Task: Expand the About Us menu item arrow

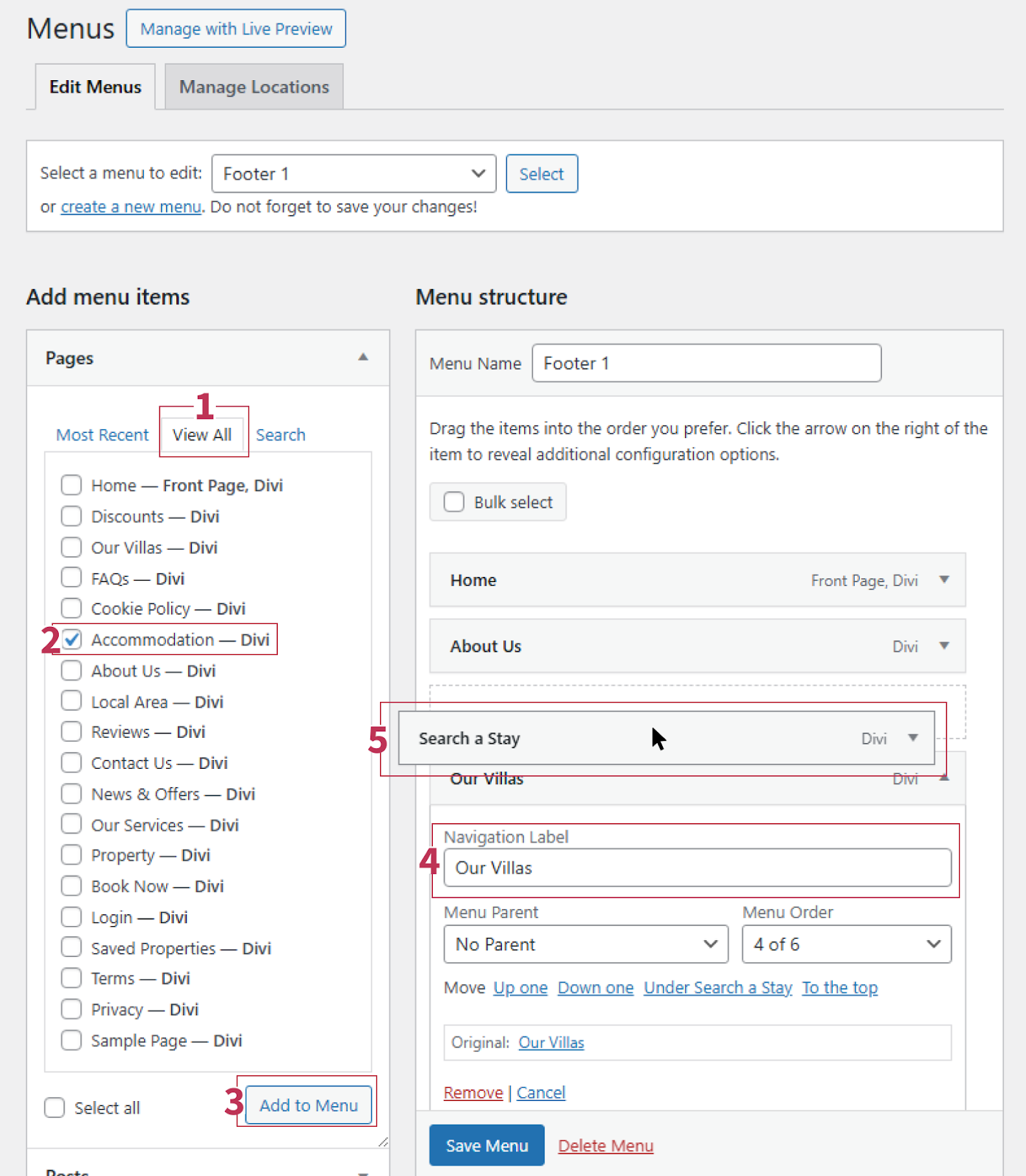Action: pyautogui.click(x=944, y=646)
